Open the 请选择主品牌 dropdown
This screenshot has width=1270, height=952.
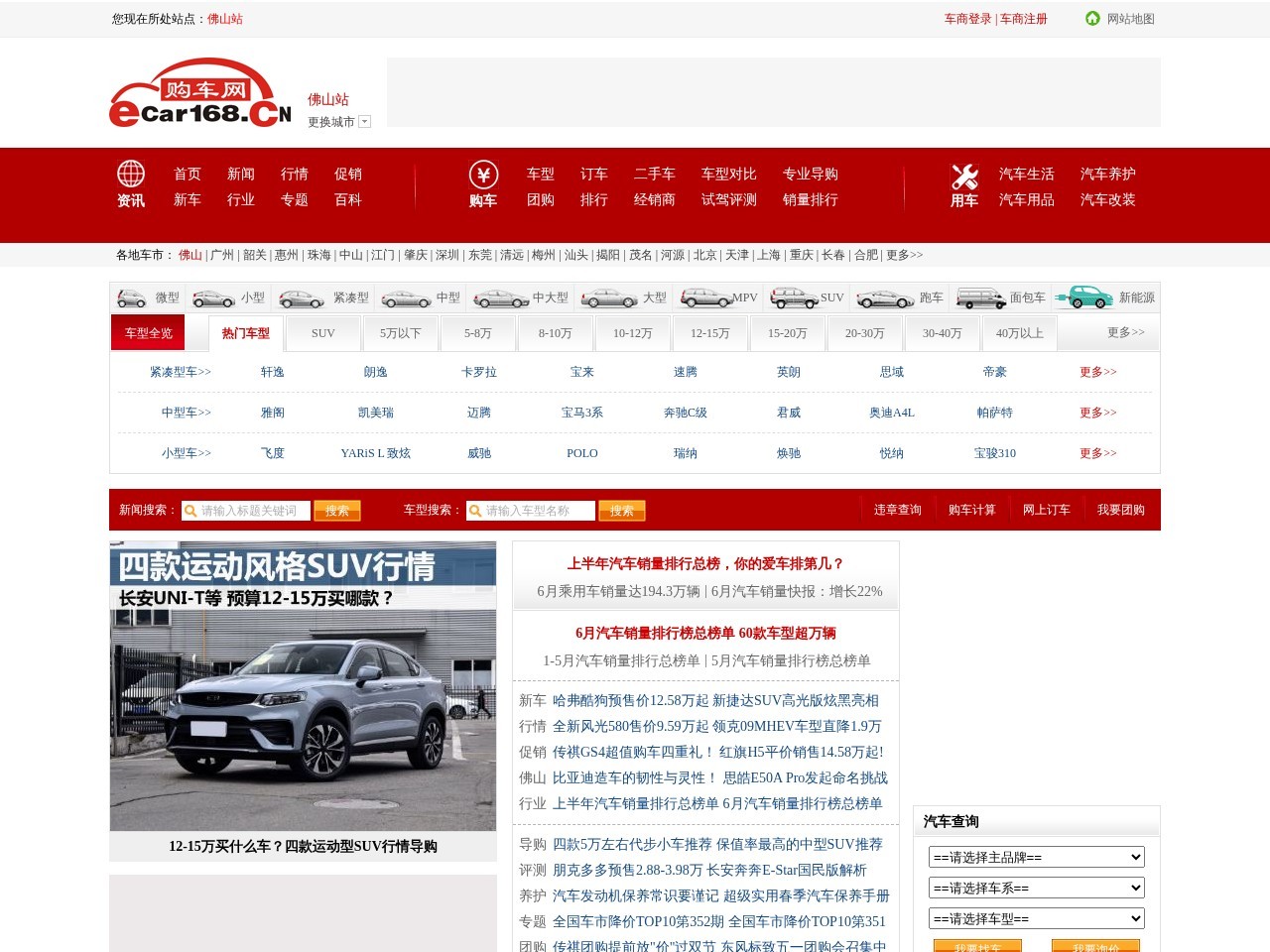[x=1037, y=857]
